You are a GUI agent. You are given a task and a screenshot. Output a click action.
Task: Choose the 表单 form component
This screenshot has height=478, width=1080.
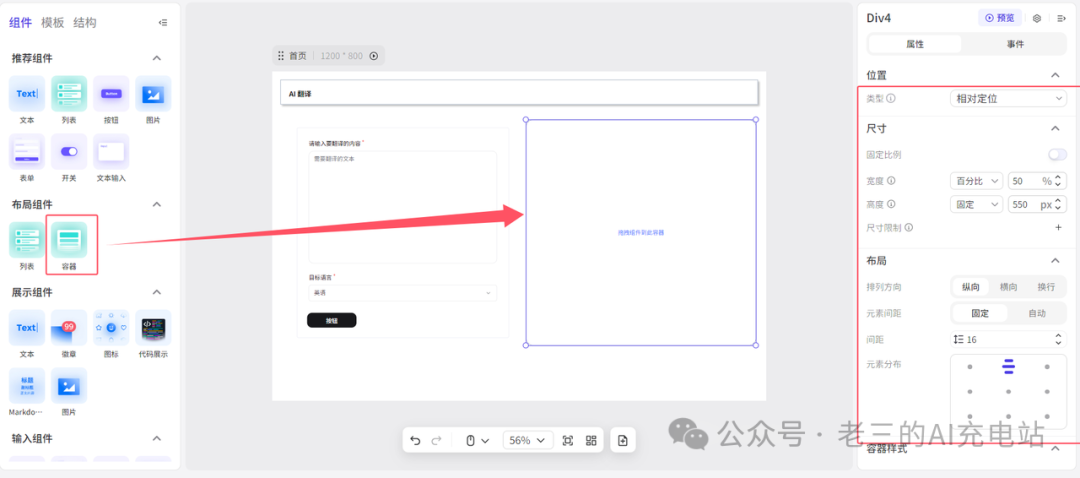coord(27,152)
